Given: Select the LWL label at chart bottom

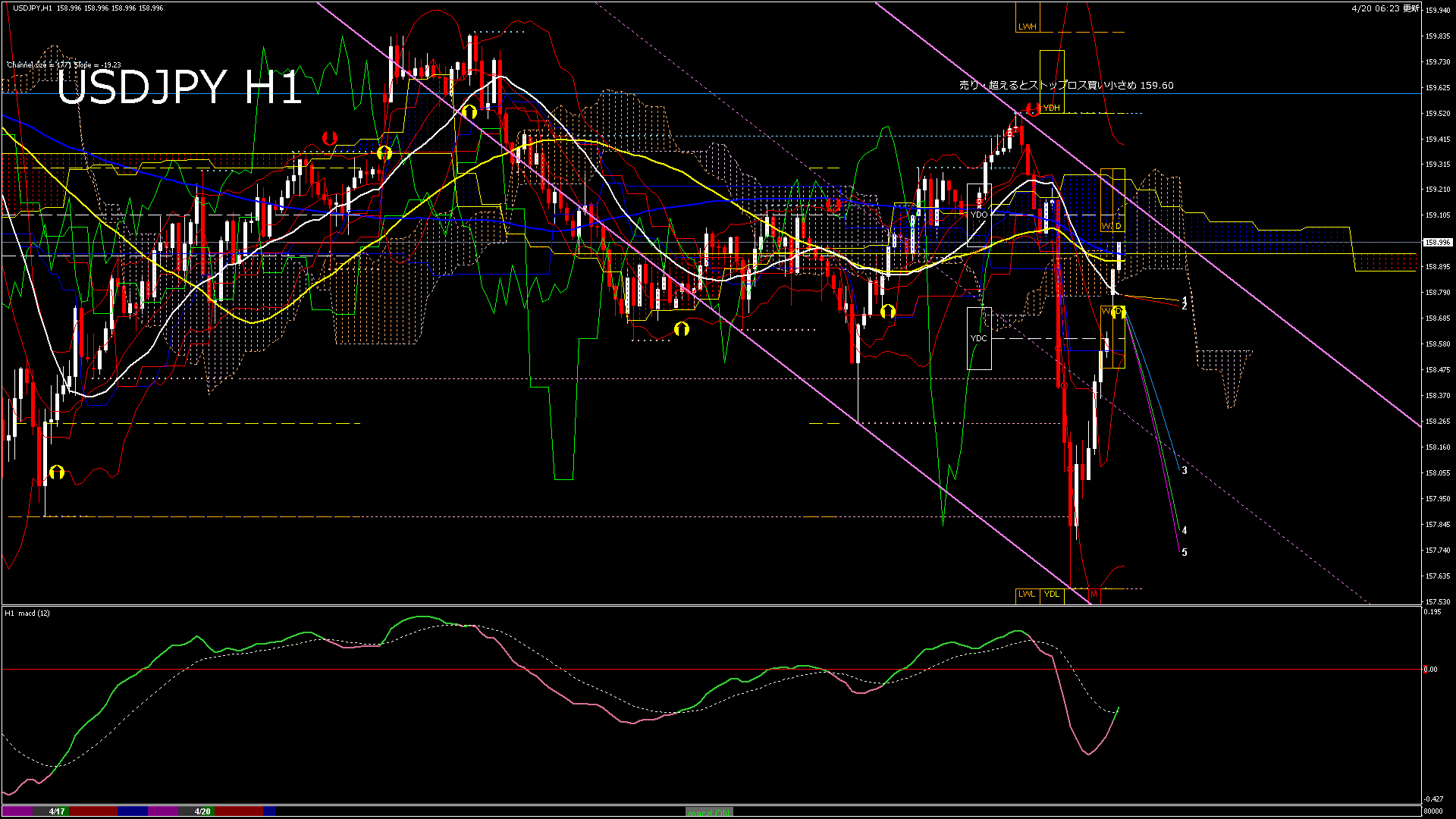Looking at the screenshot, I should [1026, 594].
